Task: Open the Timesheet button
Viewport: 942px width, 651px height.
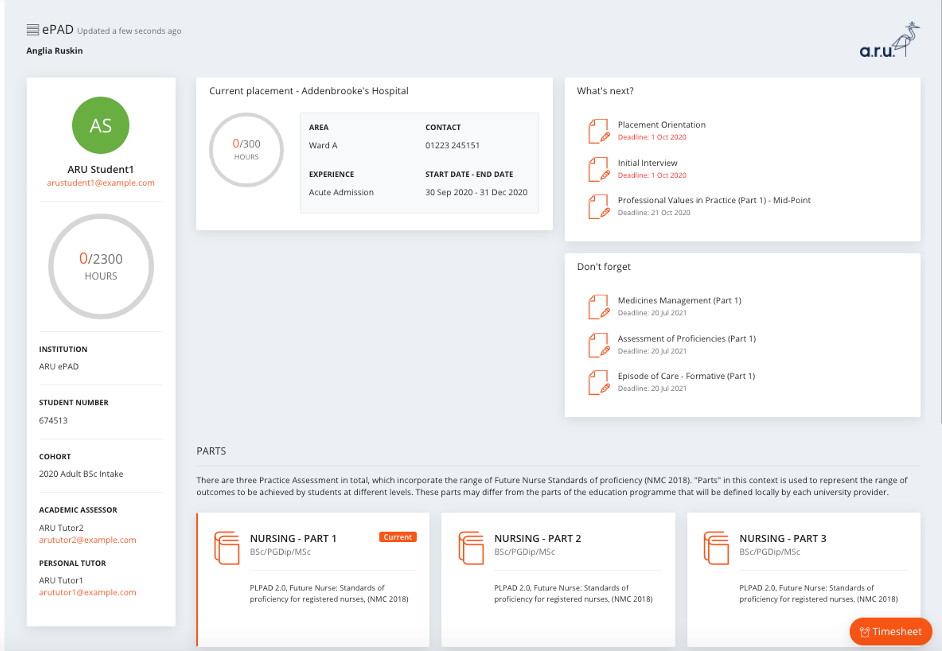Action: tap(890, 632)
